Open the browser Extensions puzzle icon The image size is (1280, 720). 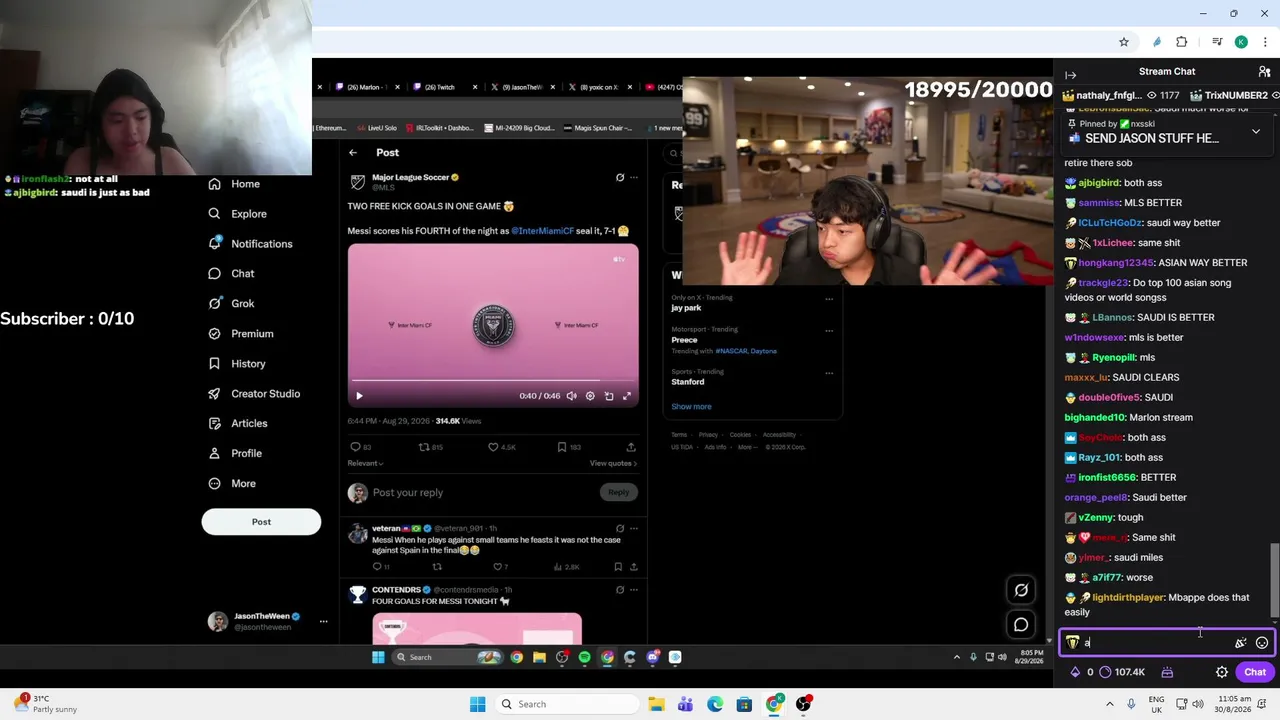pos(1182,42)
